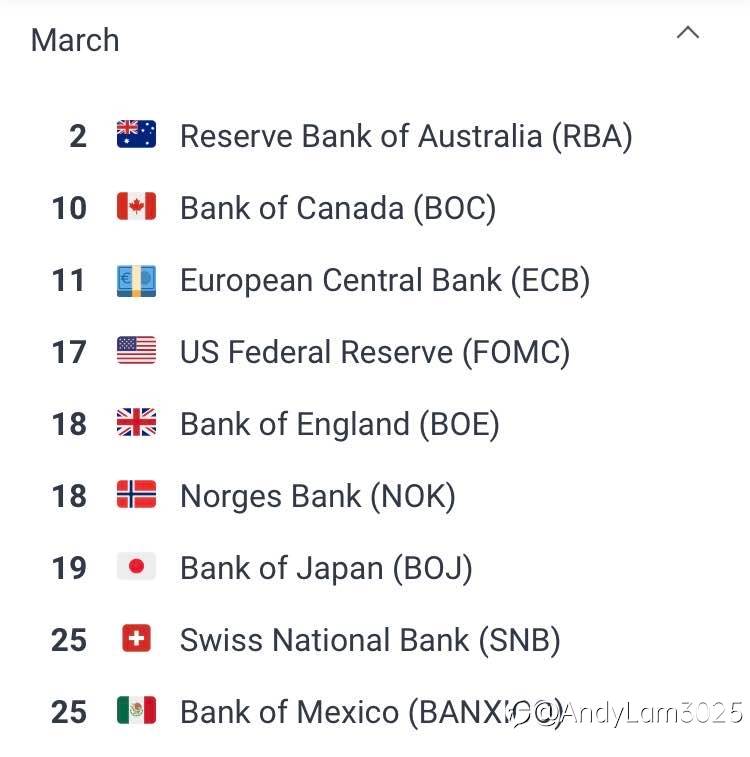This screenshot has height=757, width=750.
Task: Click the Norway flag icon
Action: (x=137, y=494)
